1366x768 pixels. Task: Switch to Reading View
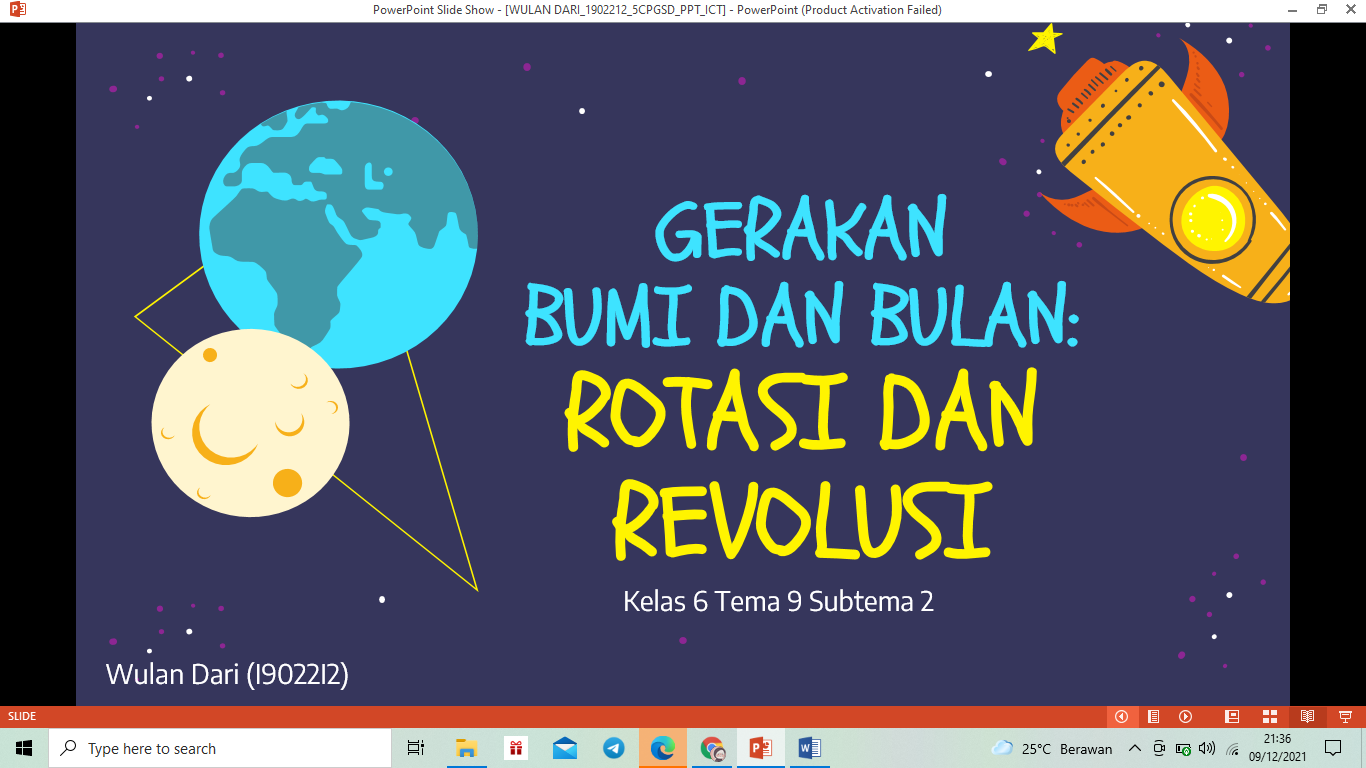(1307, 716)
